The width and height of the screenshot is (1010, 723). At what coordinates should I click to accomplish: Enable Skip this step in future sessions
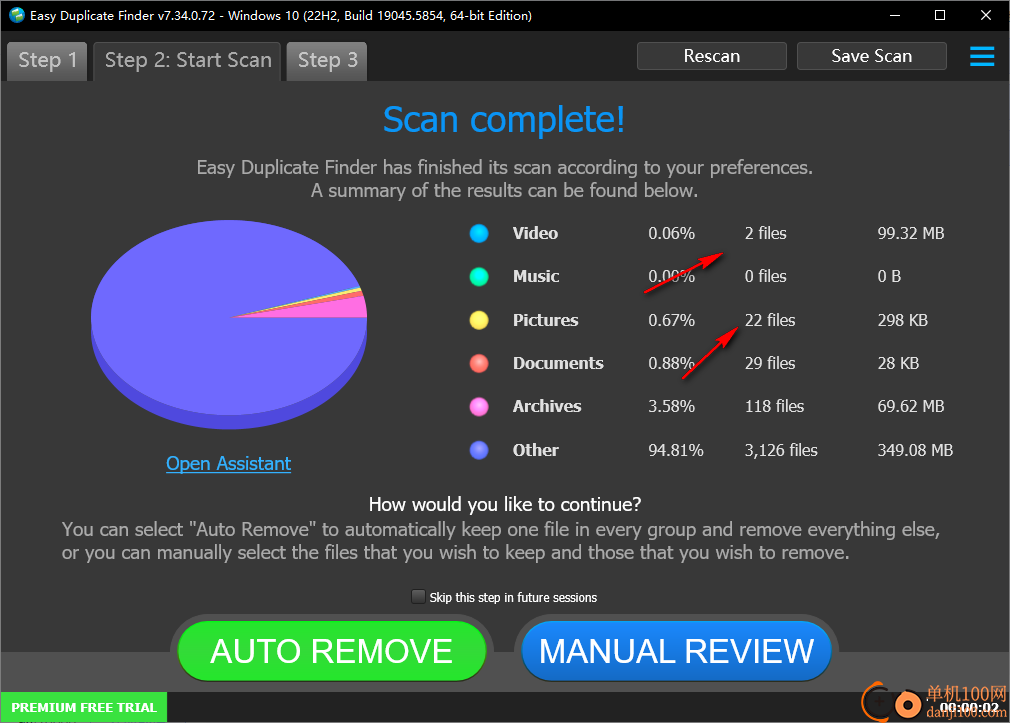[x=418, y=597]
